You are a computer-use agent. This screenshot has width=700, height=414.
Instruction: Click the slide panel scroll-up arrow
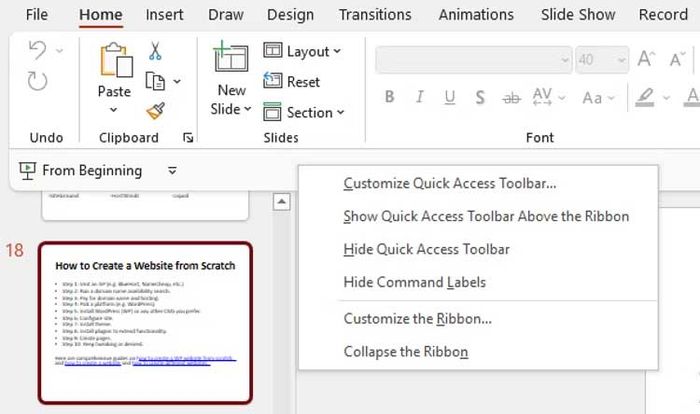click(x=281, y=201)
